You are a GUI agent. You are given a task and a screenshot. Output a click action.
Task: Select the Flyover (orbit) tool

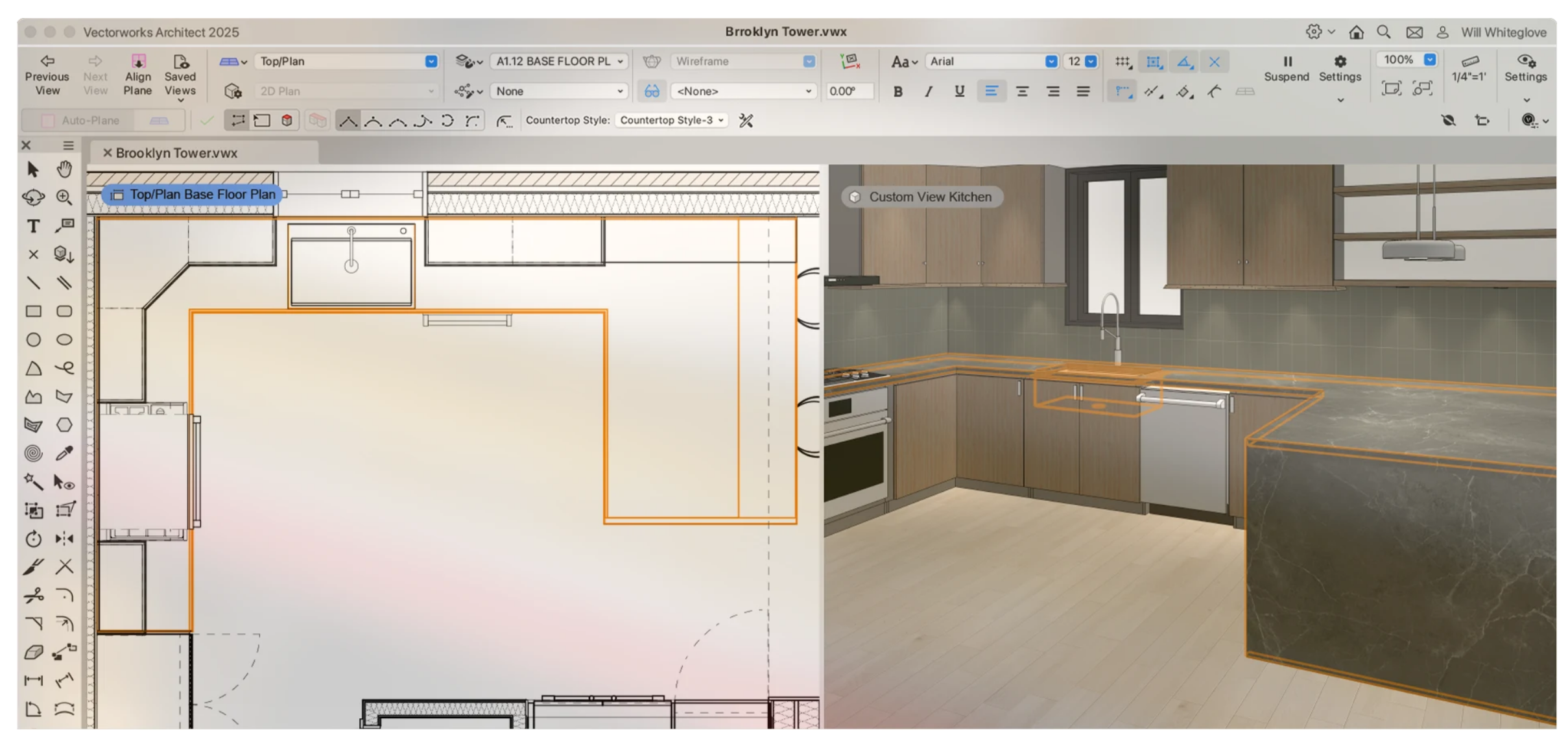pyautogui.click(x=34, y=198)
